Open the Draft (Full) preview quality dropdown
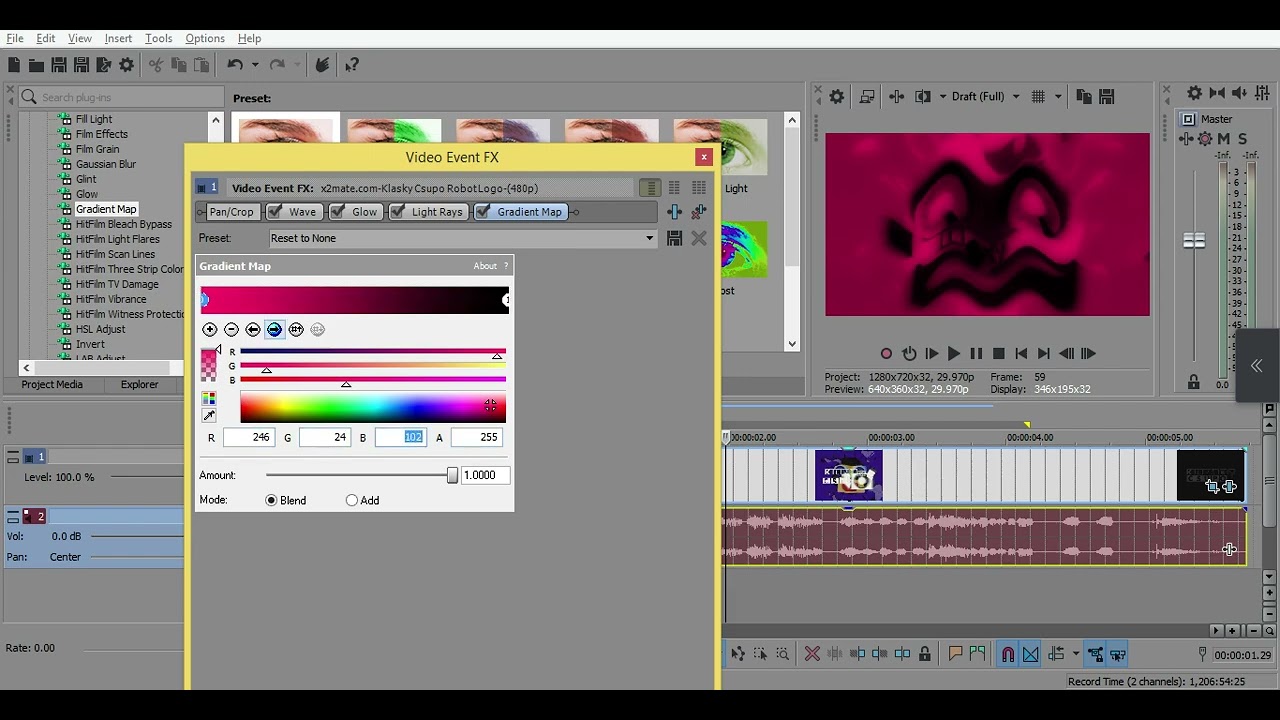 (1016, 97)
